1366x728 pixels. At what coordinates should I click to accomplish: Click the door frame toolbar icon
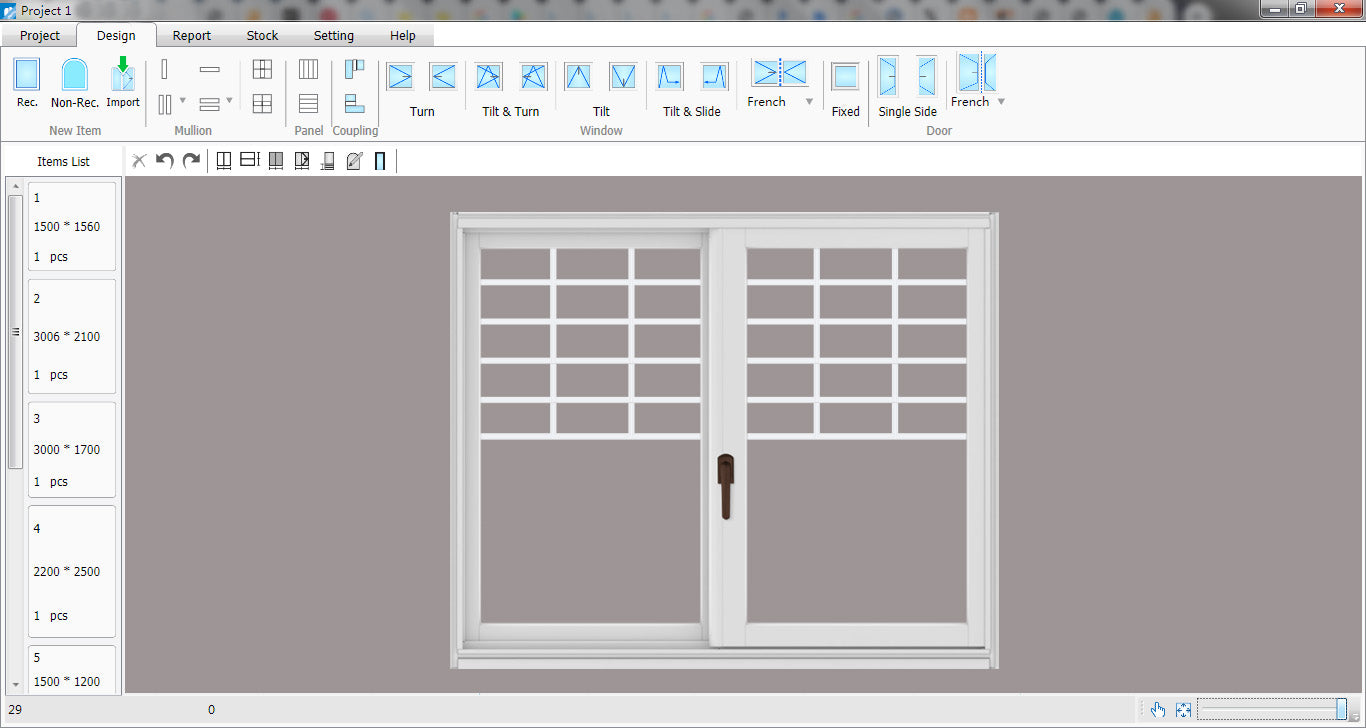click(x=380, y=160)
